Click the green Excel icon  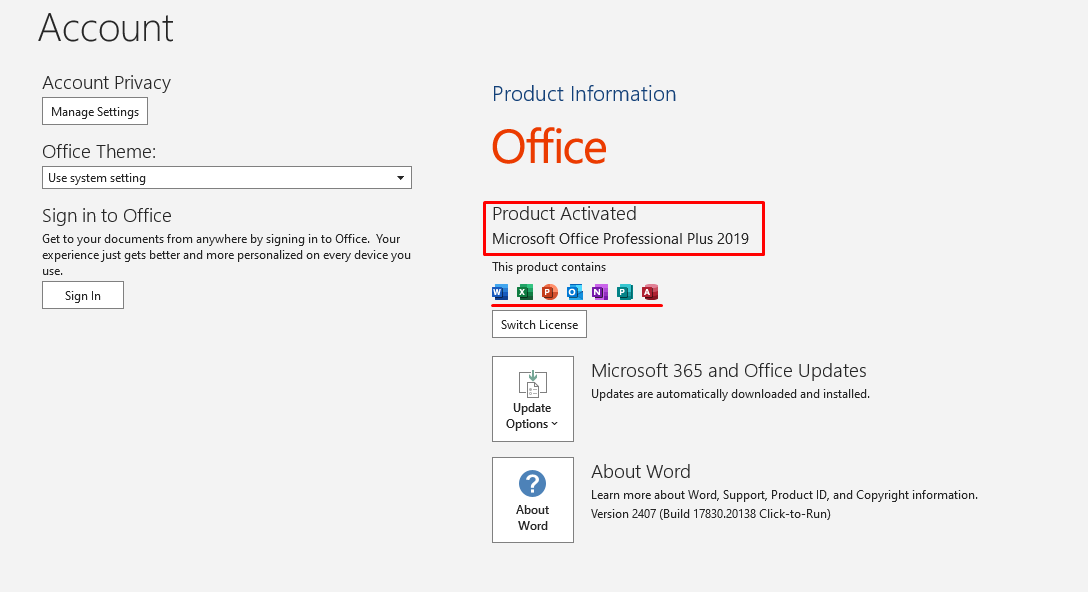tap(525, 292)
